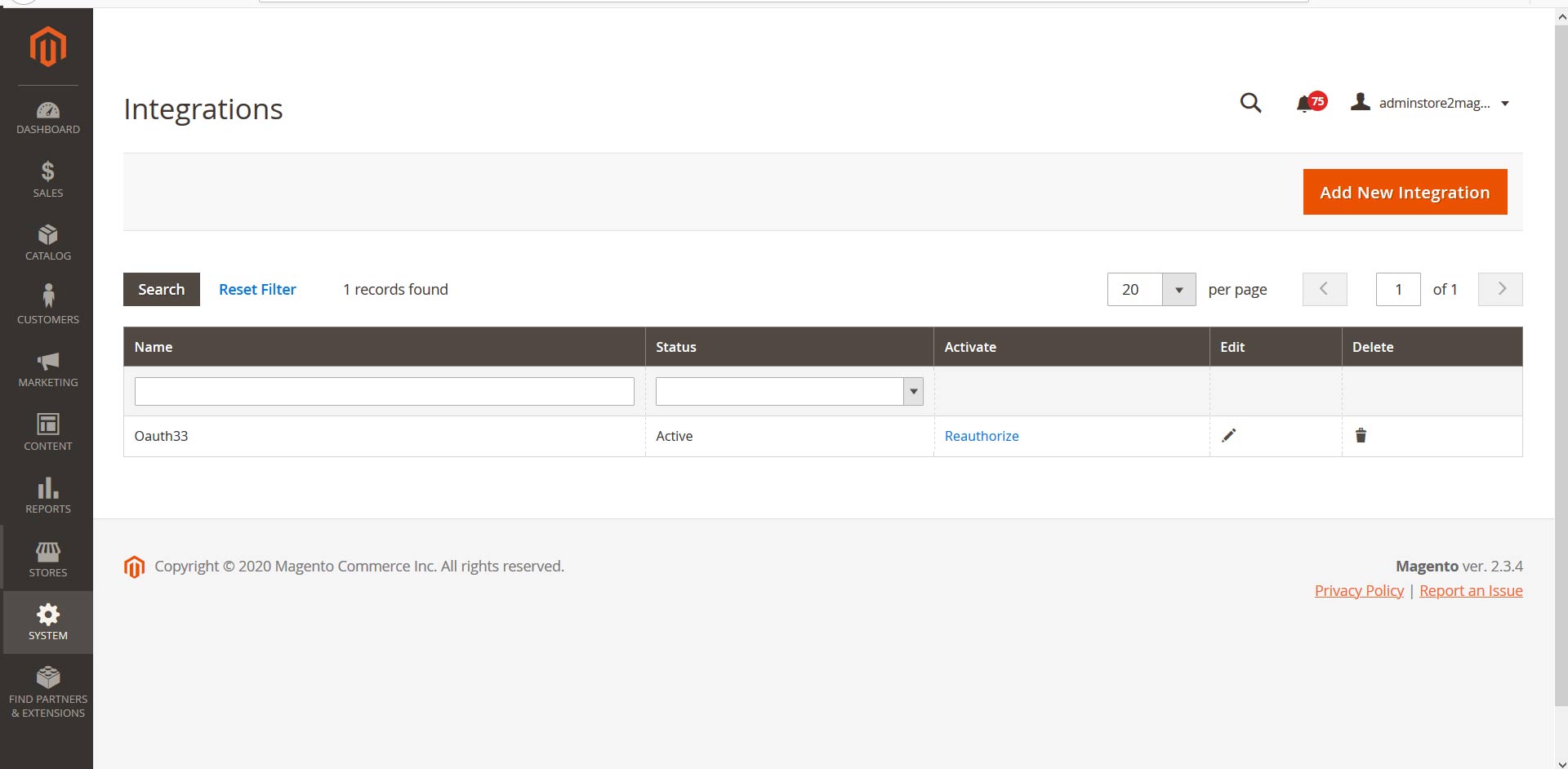Click inside the Name filter field
1568x769 pixels.
[384, 391]
